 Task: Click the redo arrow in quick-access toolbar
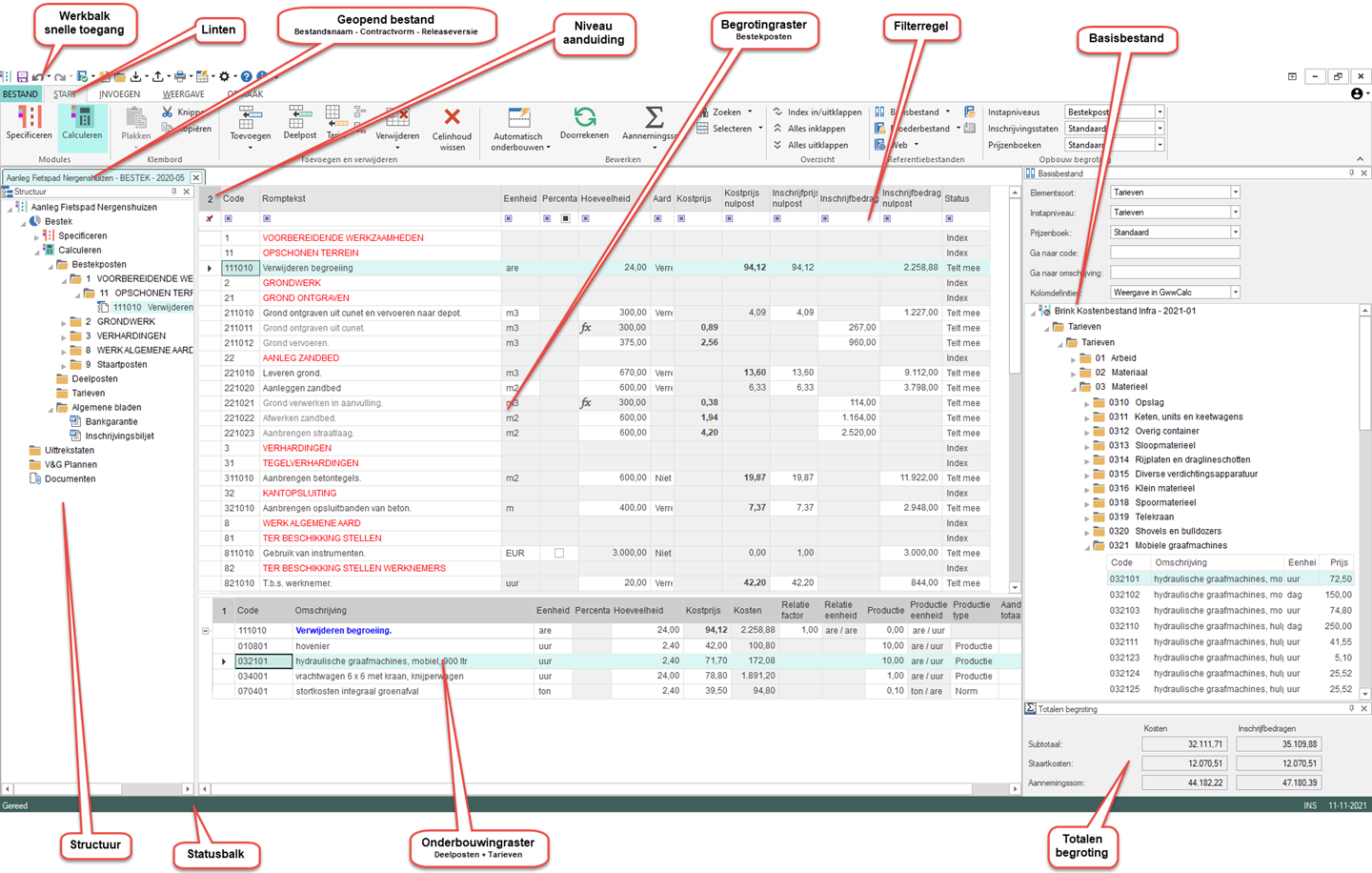[59, 76]
